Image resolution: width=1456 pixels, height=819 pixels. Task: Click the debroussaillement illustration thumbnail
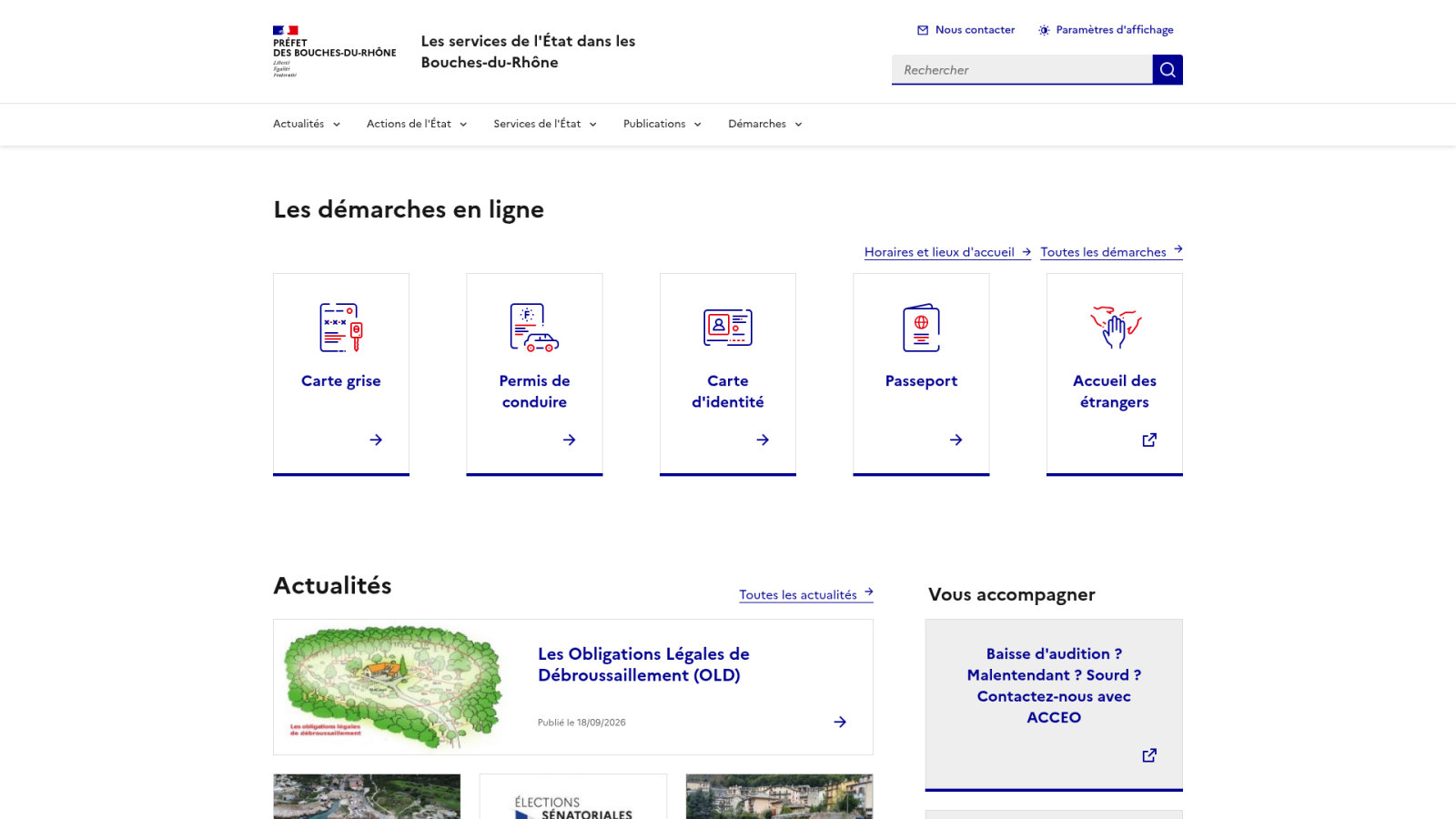(393, 687)
